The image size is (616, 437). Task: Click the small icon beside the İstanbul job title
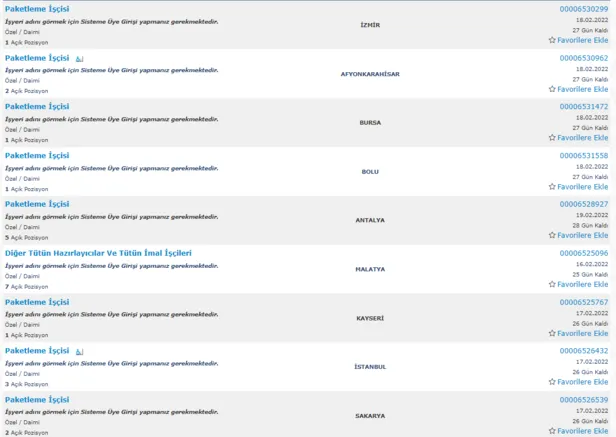(80, 352)
